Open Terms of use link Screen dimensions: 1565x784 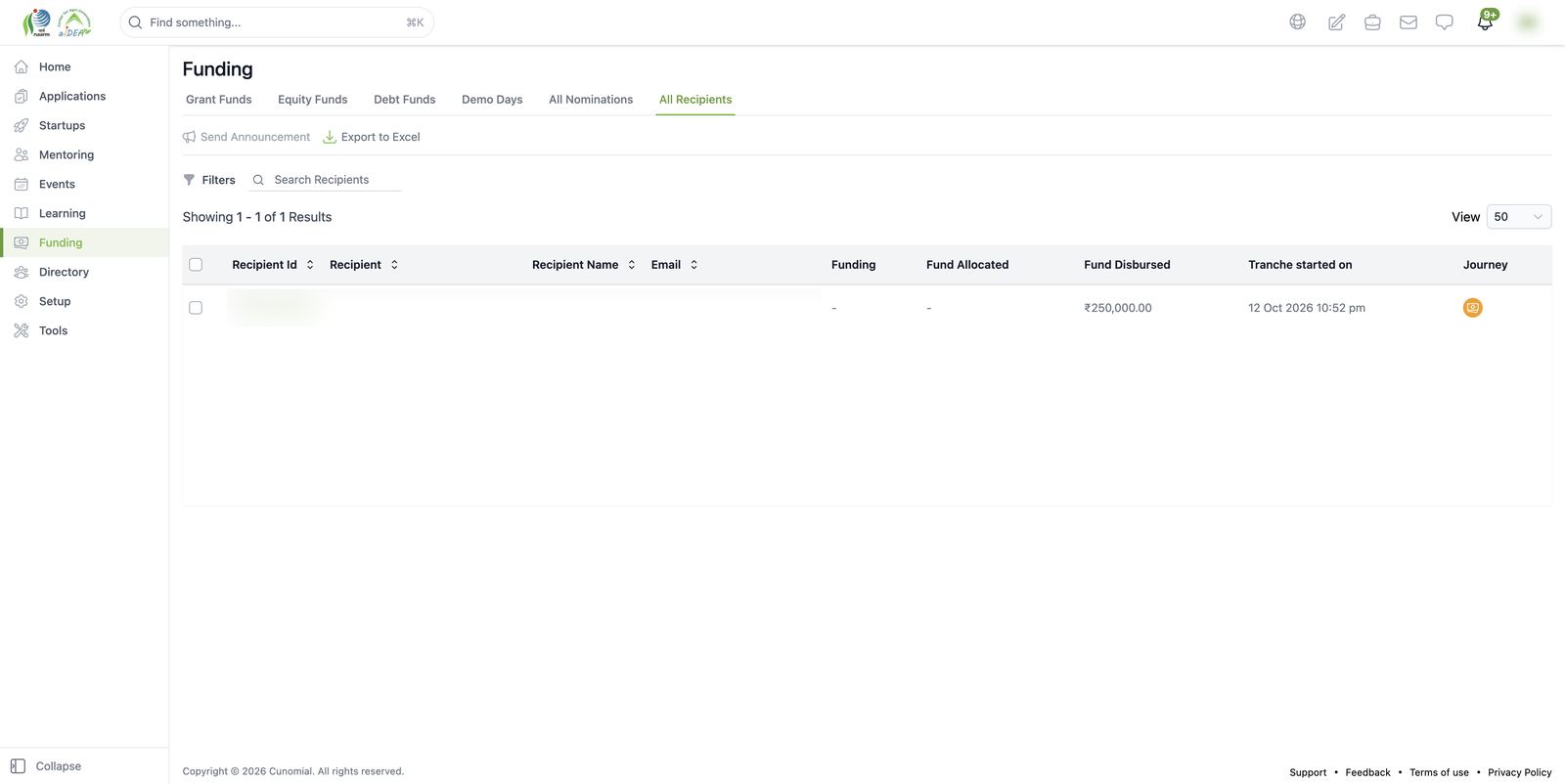click(1439, 772)
